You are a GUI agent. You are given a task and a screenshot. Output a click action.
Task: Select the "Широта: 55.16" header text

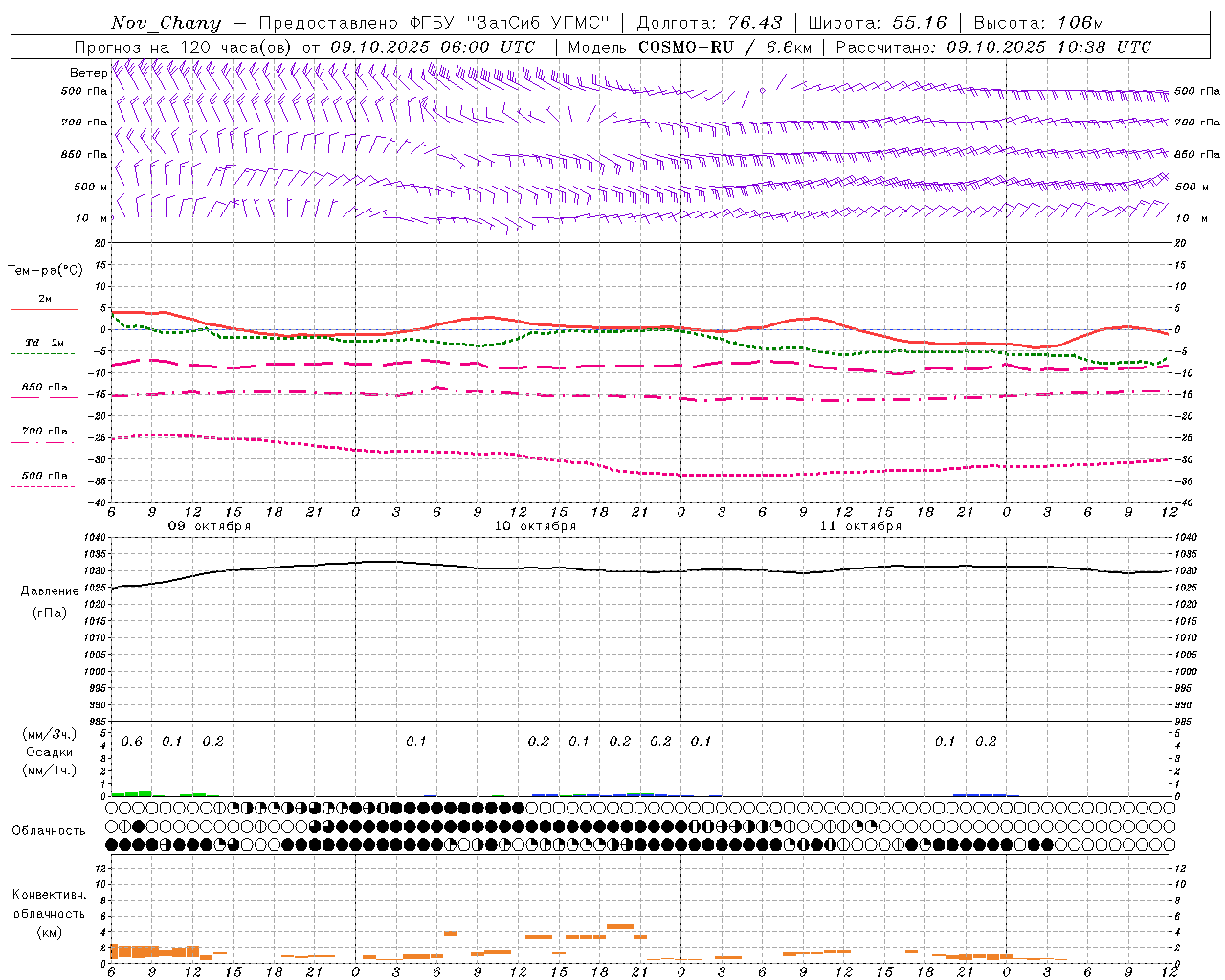pyautogui.click(x=878, y=23)
